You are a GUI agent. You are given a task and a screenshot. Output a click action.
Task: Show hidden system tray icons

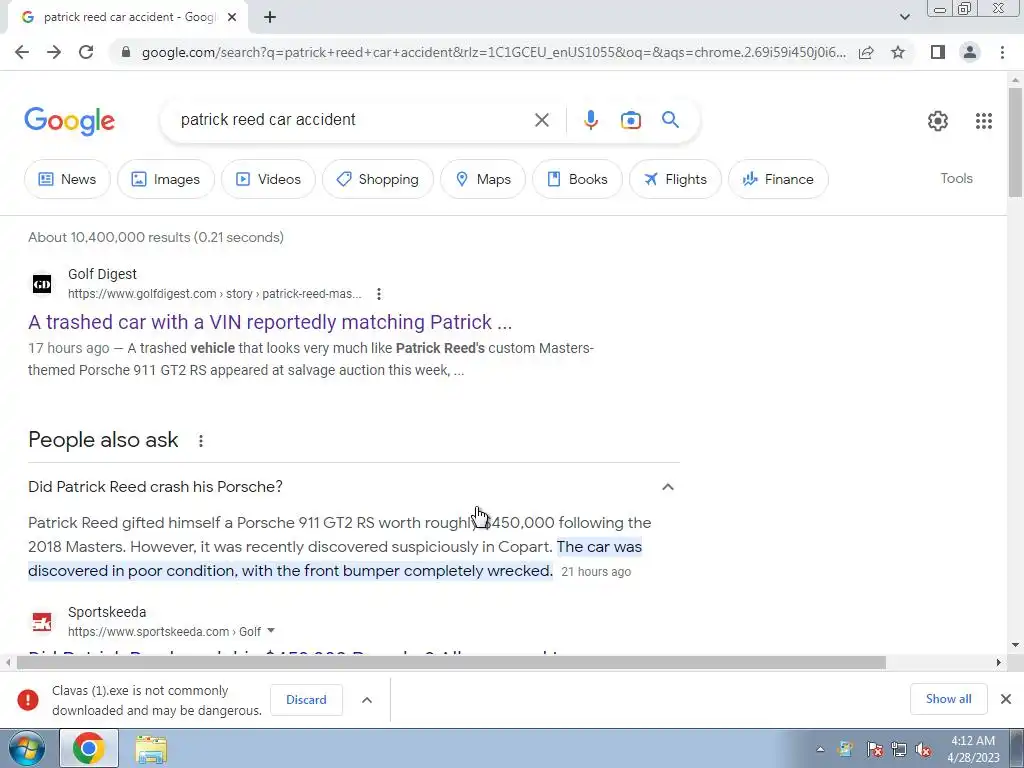coord(820,750)
